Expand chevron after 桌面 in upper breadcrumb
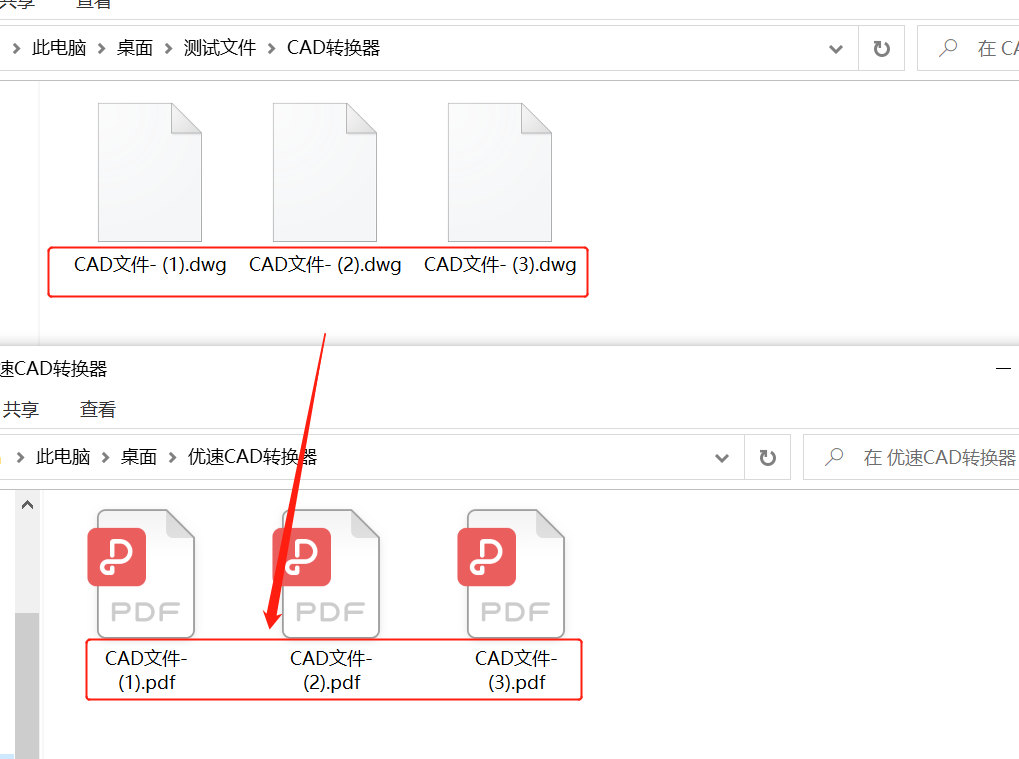 click(x=168, y=49)
